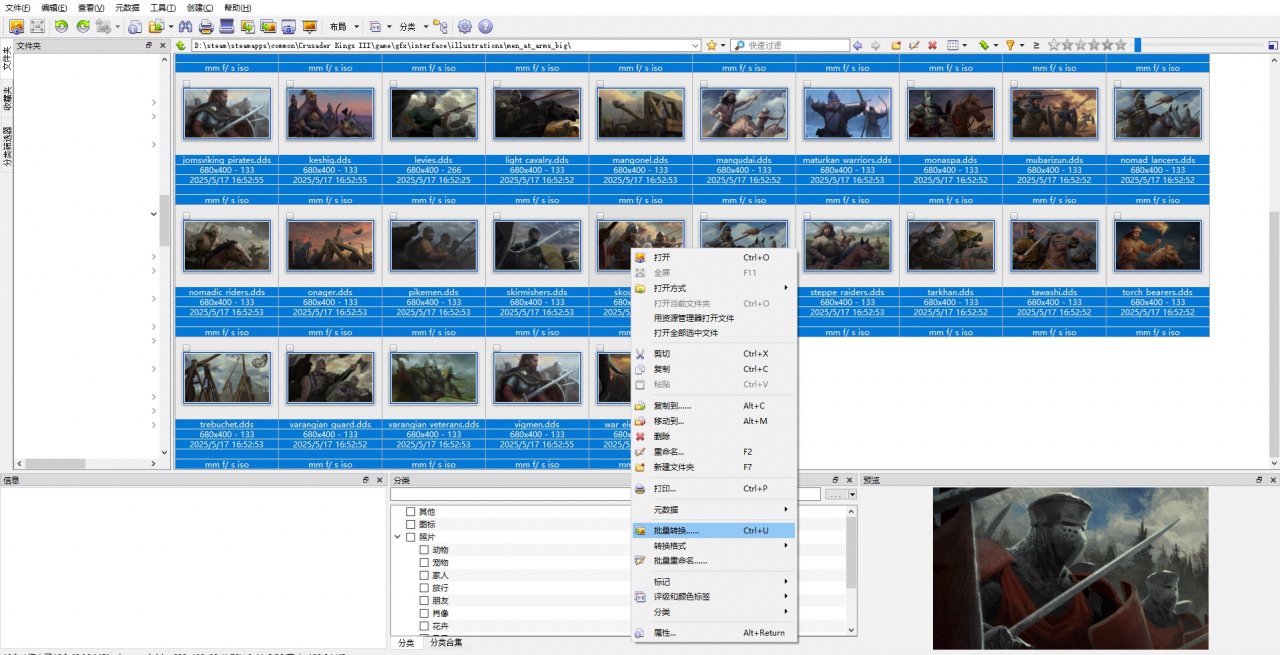
Task: Expand the address path dropdown arrow
Action: point(695,46)
